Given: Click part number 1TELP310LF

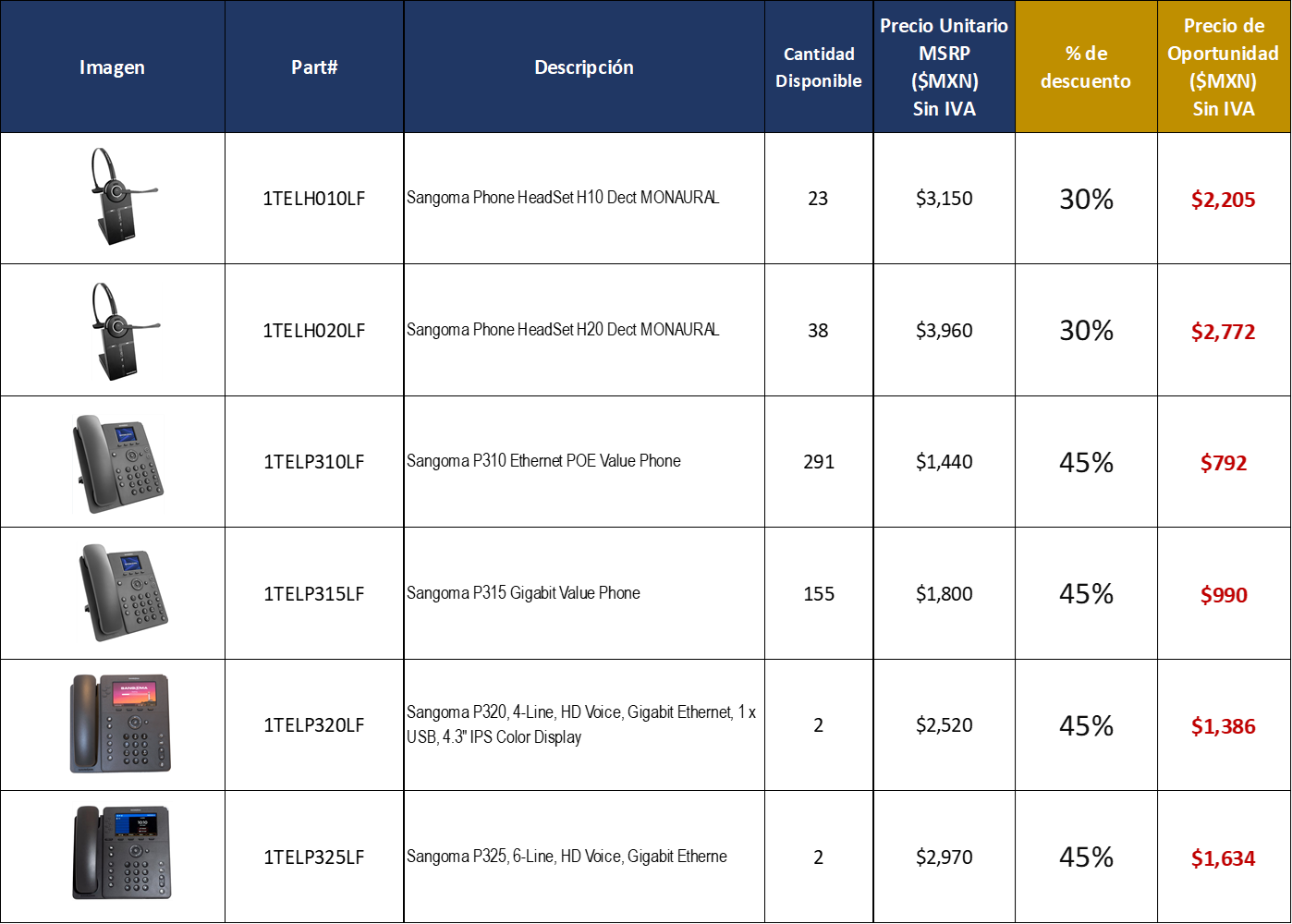Looking at the screenshot, I should coord(314,462).
